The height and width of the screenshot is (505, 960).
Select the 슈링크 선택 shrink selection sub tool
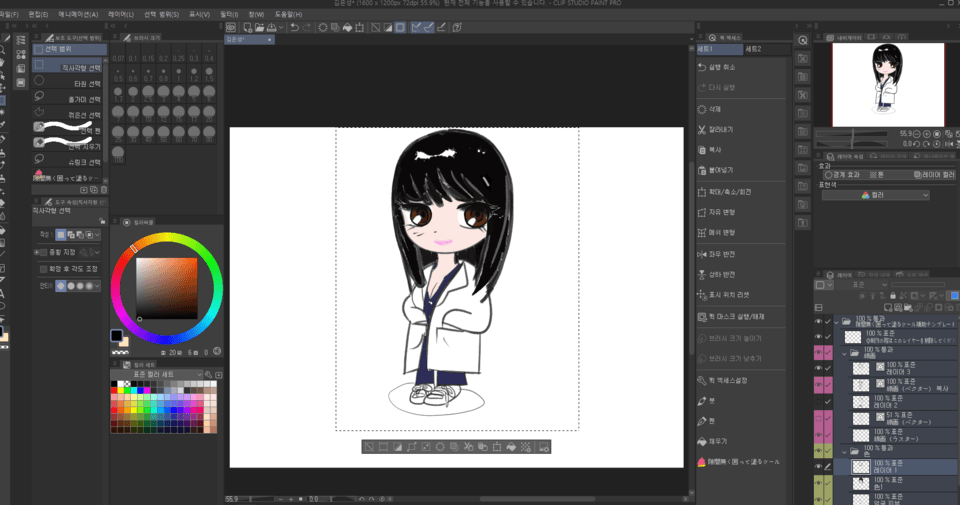(x=69, y=162)
